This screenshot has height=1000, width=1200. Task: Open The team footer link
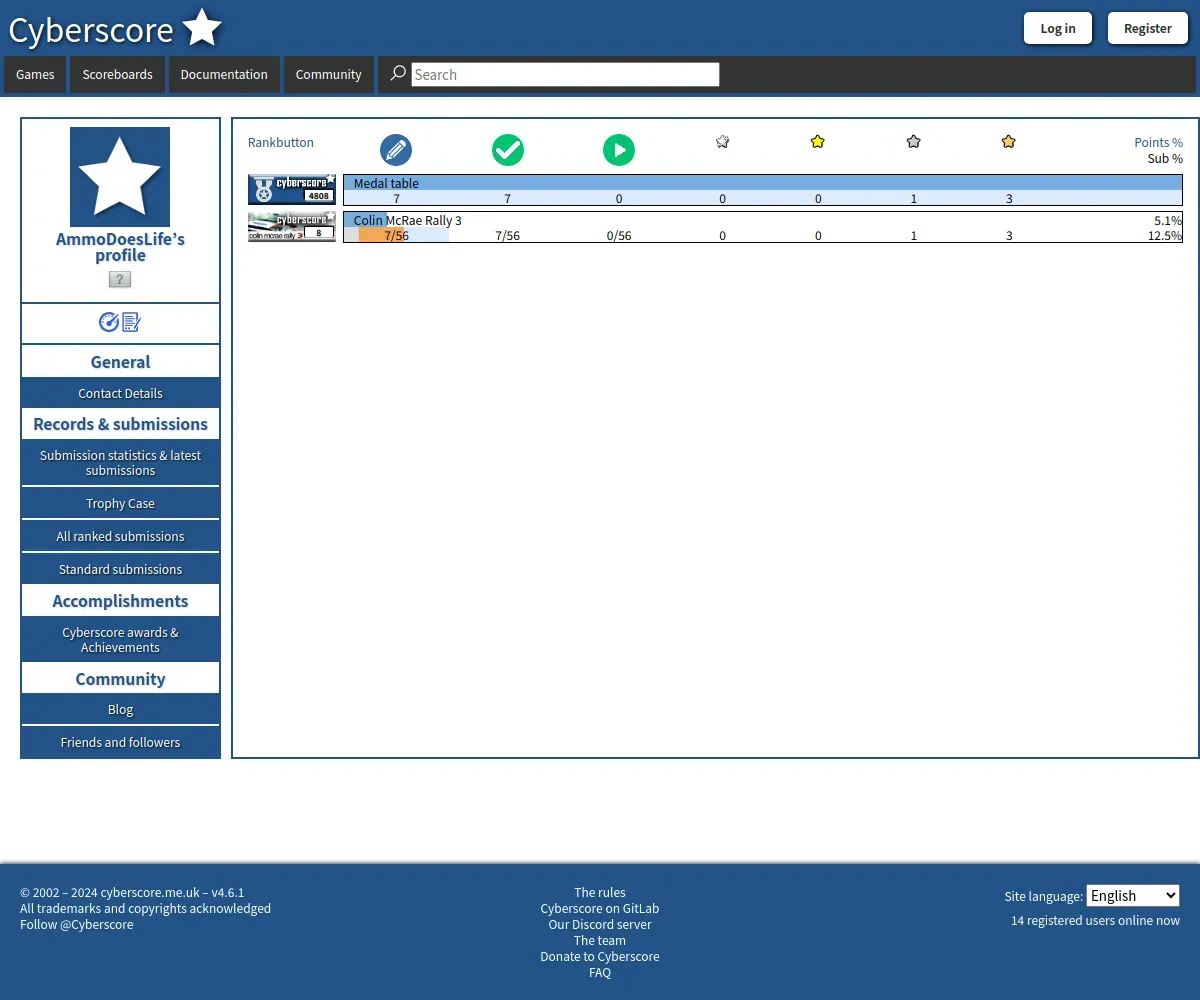pos(600,940)
